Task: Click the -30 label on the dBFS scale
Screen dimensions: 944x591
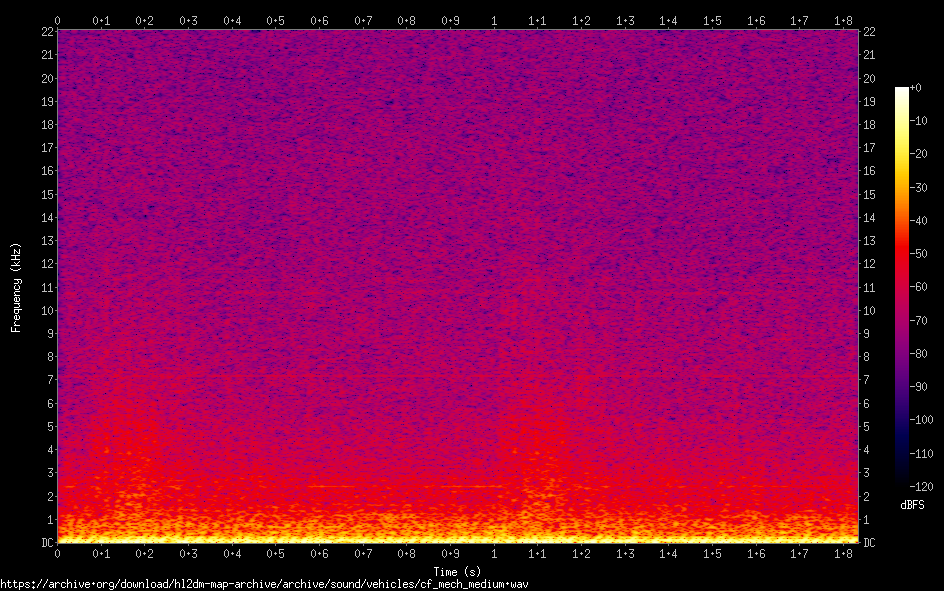Action: click(x=920, y=188)
